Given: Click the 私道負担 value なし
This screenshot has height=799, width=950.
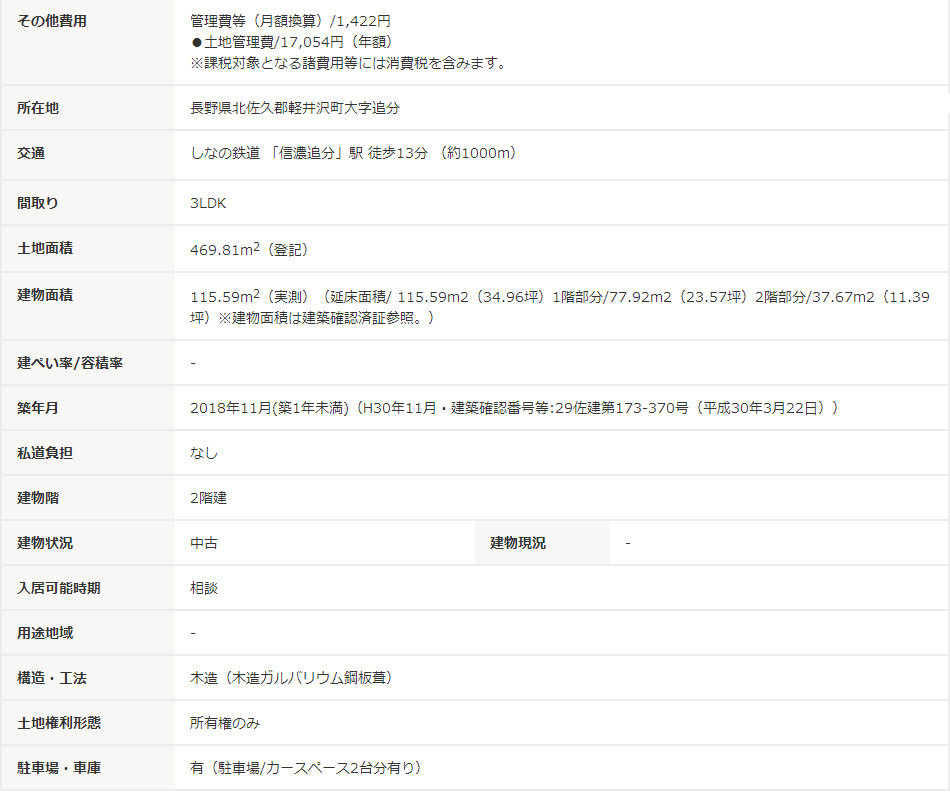Looking at the screenshot, I should 204,453.
